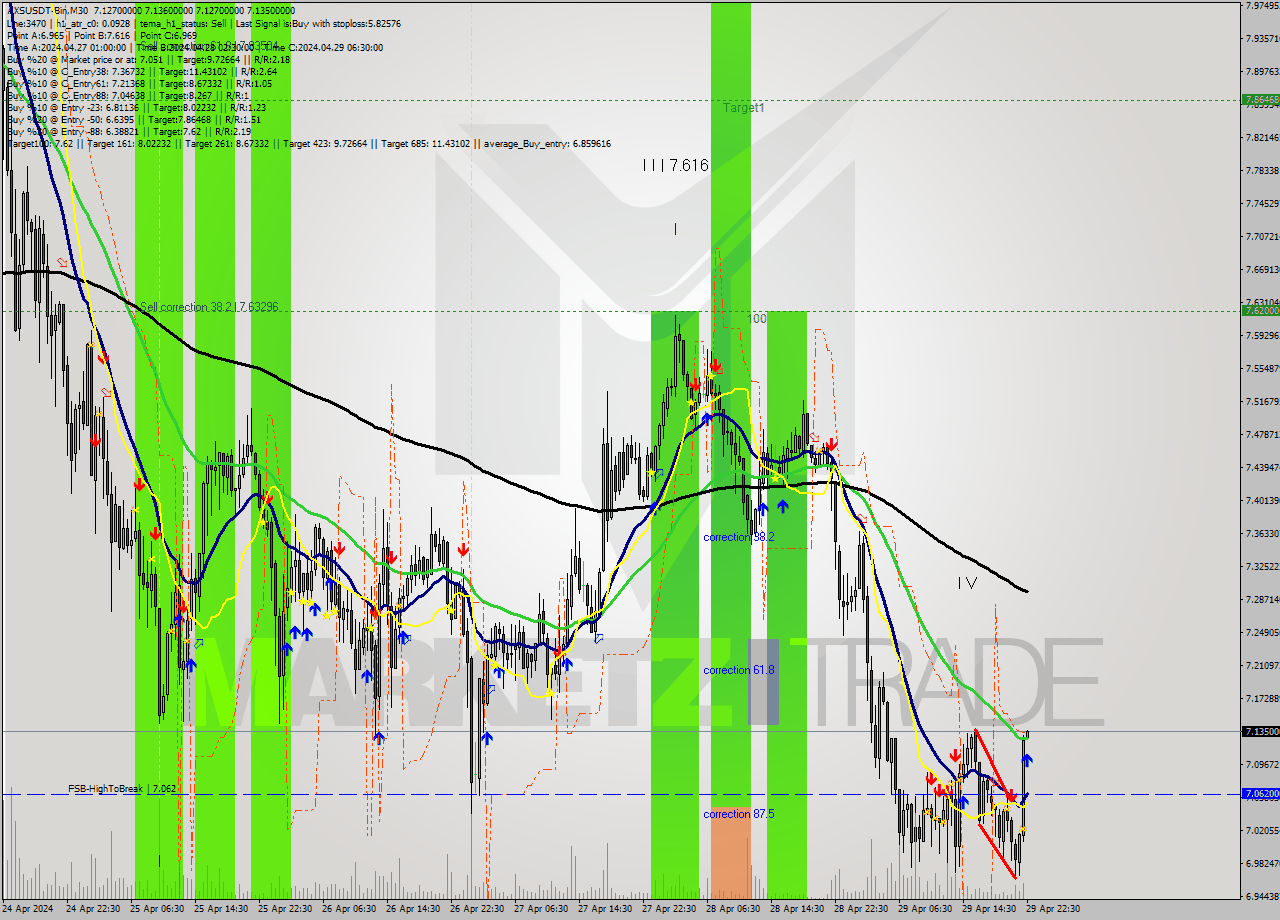1280x920 pixels.
Task: Click the 'correction 38.2' label
Action: click(739, 537)
